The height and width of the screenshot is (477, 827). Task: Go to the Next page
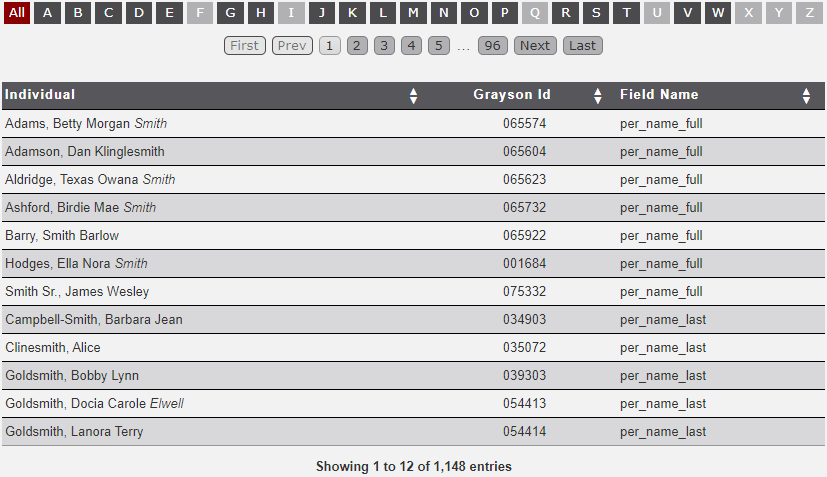535,46
